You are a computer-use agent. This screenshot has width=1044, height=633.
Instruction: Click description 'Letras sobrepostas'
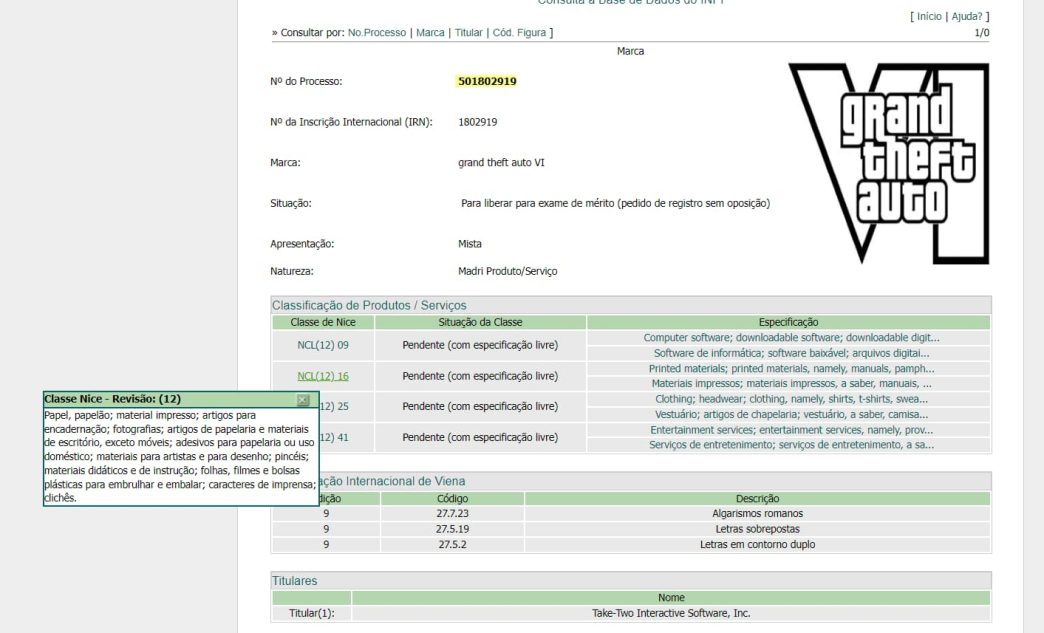(757, 529)
